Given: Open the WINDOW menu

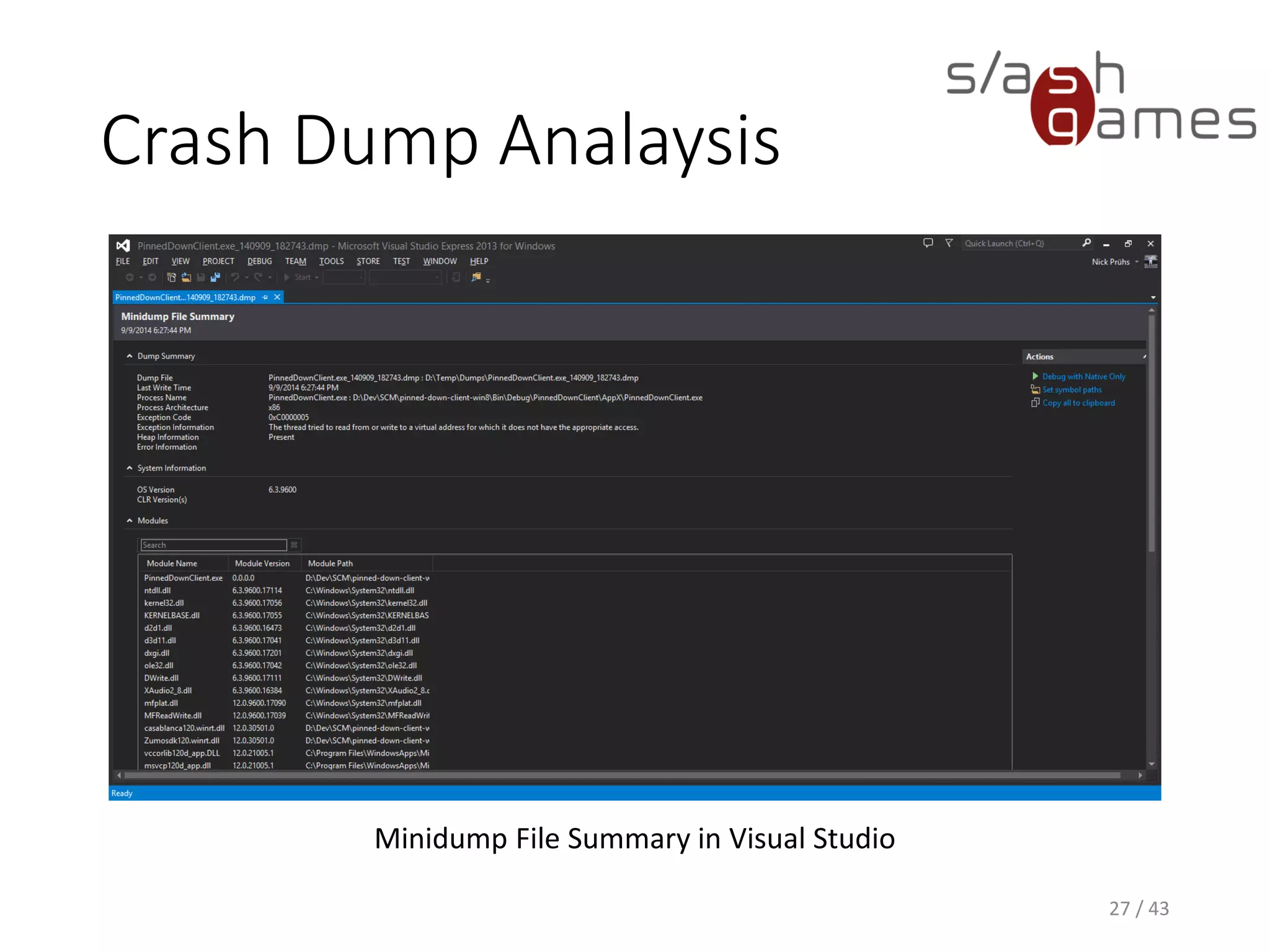Looking at the screenshot, I should click(440, 262).
